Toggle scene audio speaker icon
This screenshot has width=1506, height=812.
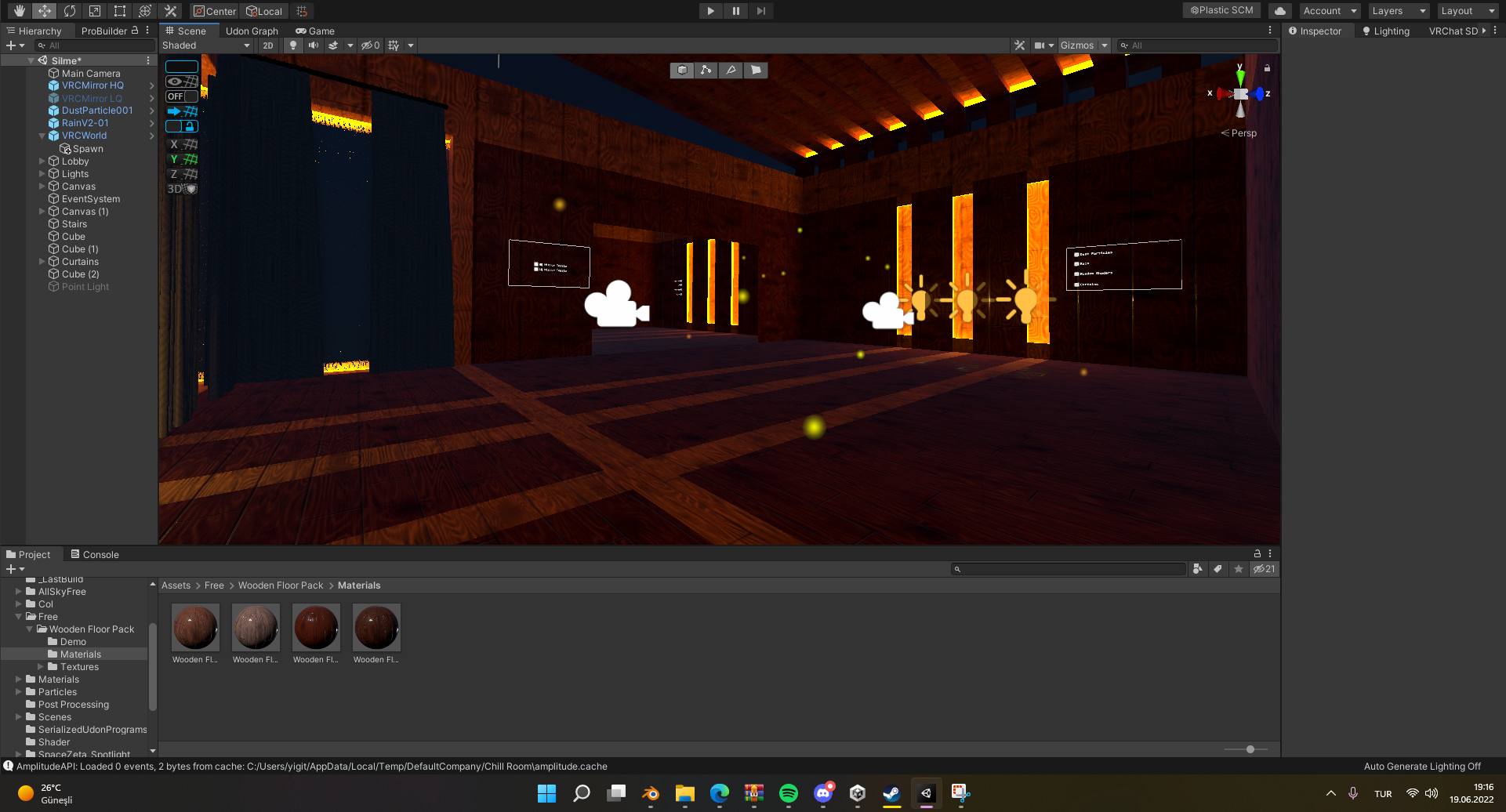tap(314, 45)
